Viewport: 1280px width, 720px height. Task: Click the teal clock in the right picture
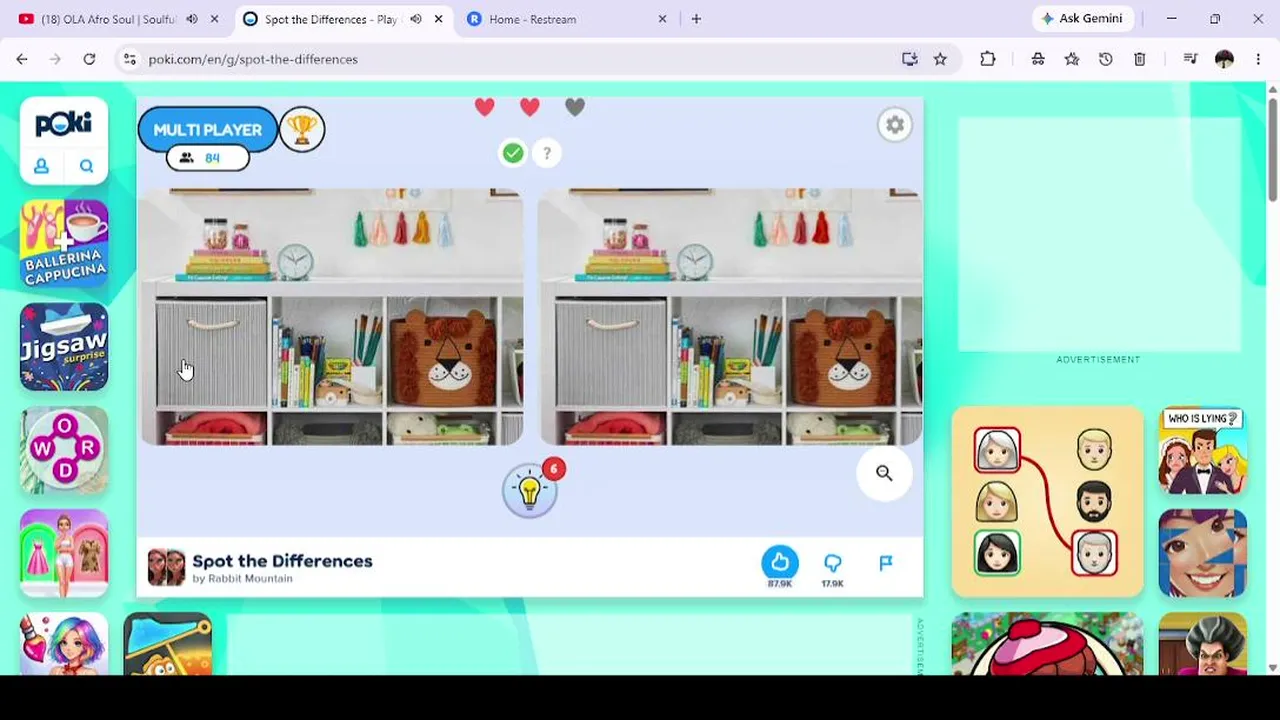coord(694,263)
